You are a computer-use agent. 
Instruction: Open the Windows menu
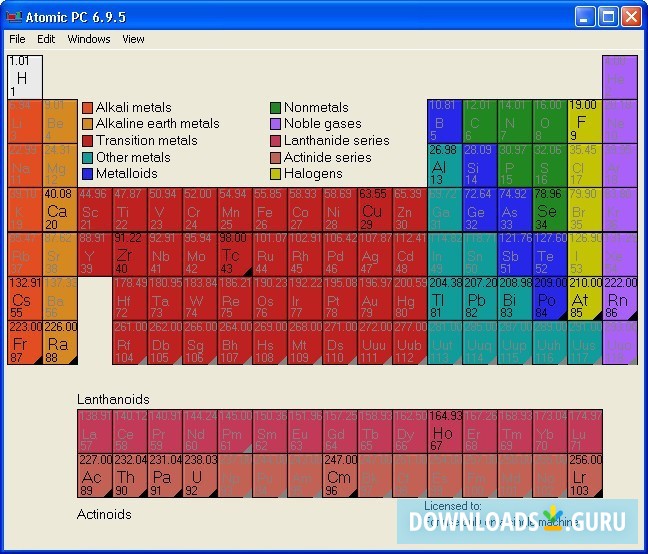click(x=89, y=39)
